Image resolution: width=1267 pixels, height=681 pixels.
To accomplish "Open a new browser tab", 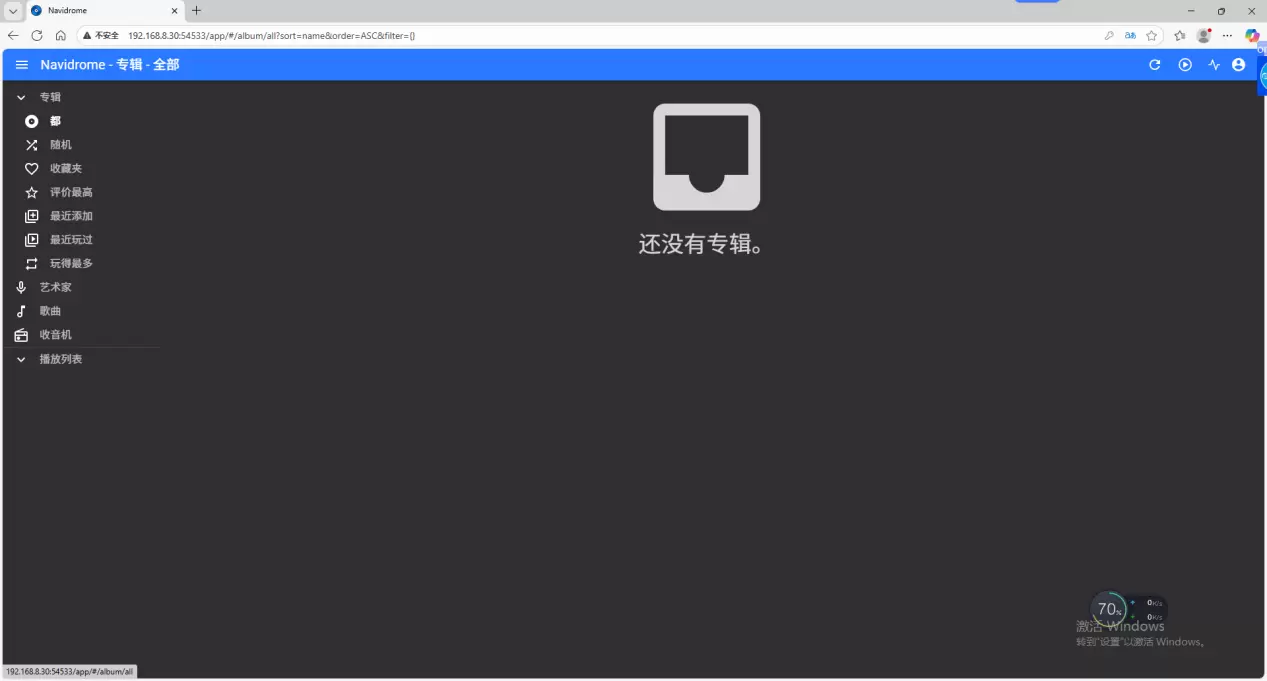I will (x=197, y=11).
